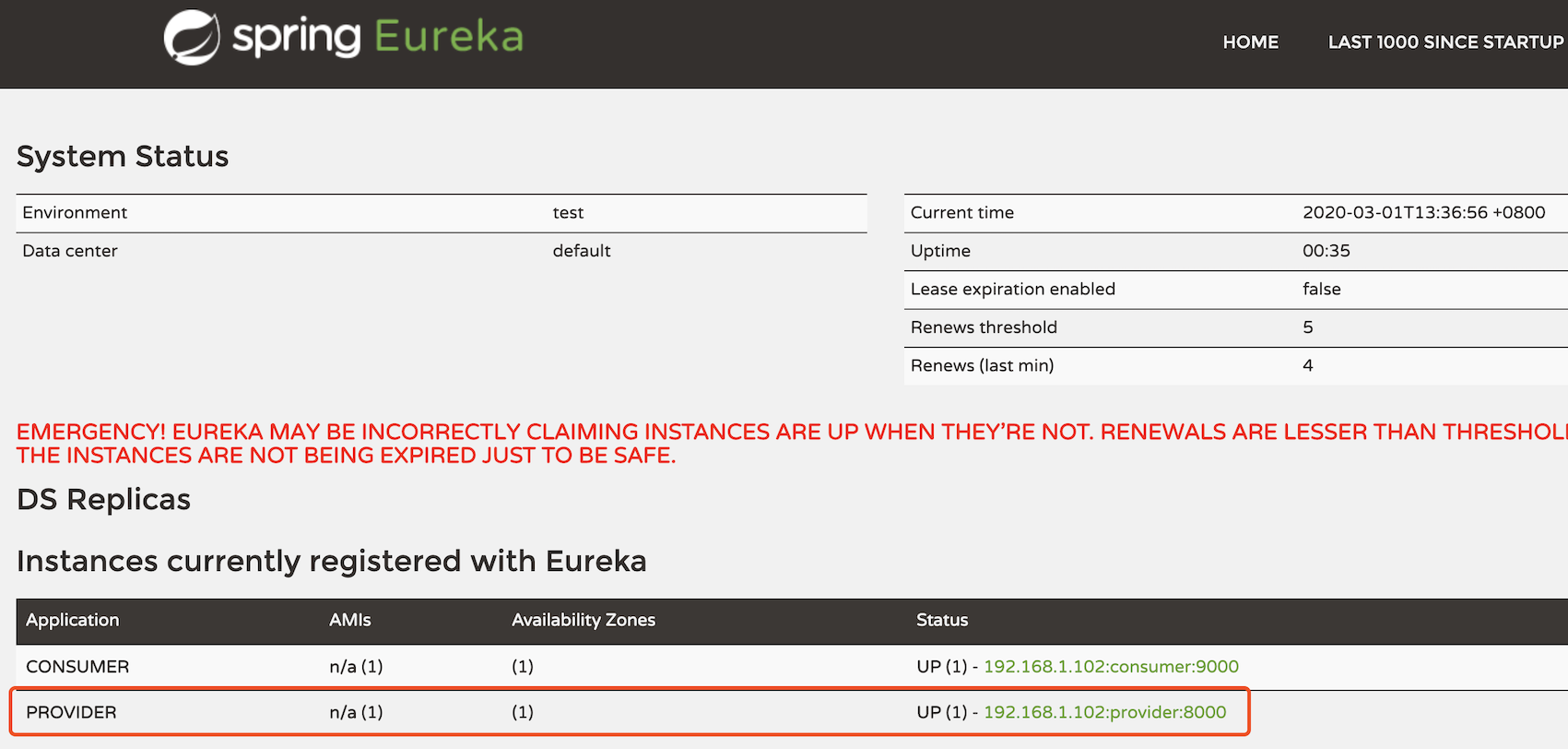
Task: Click UP (1) status in CONSUMER row
Action: coord(941,667)
